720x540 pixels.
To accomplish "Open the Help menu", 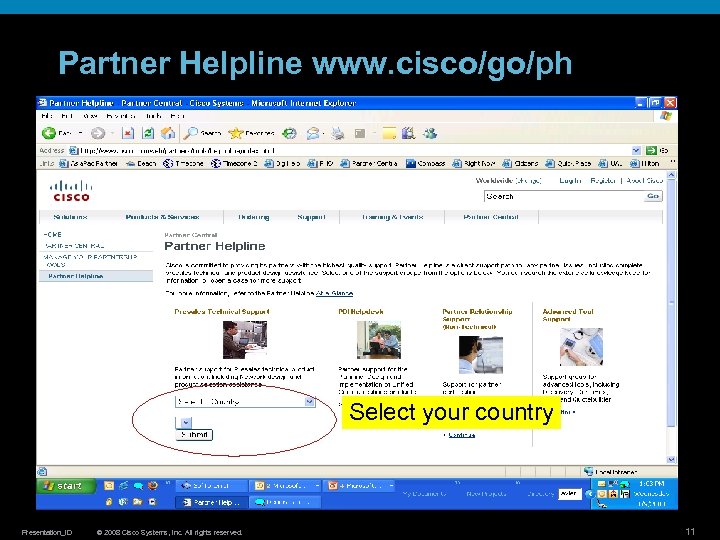I will 177,116.
